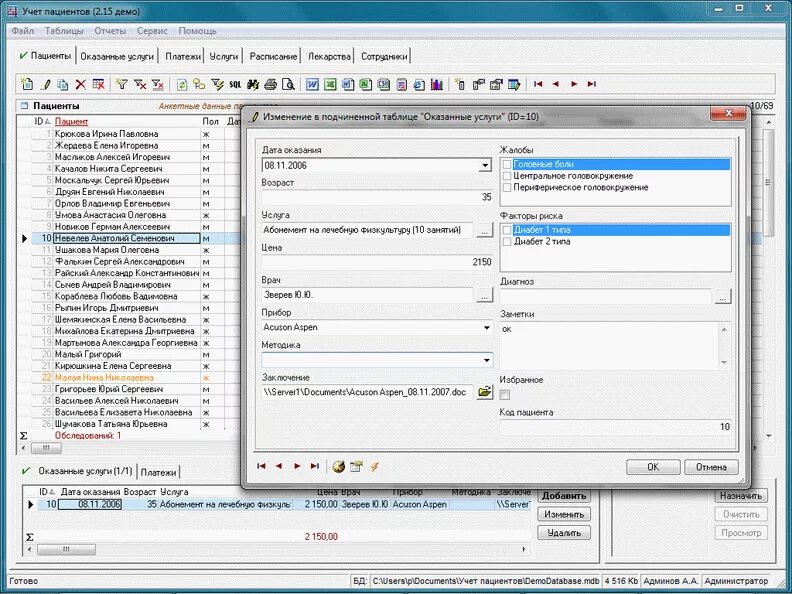The width and height of the screenshot is (792, 594).
Task: Expand the Прибор dropdown list
Action: (486, 327)
